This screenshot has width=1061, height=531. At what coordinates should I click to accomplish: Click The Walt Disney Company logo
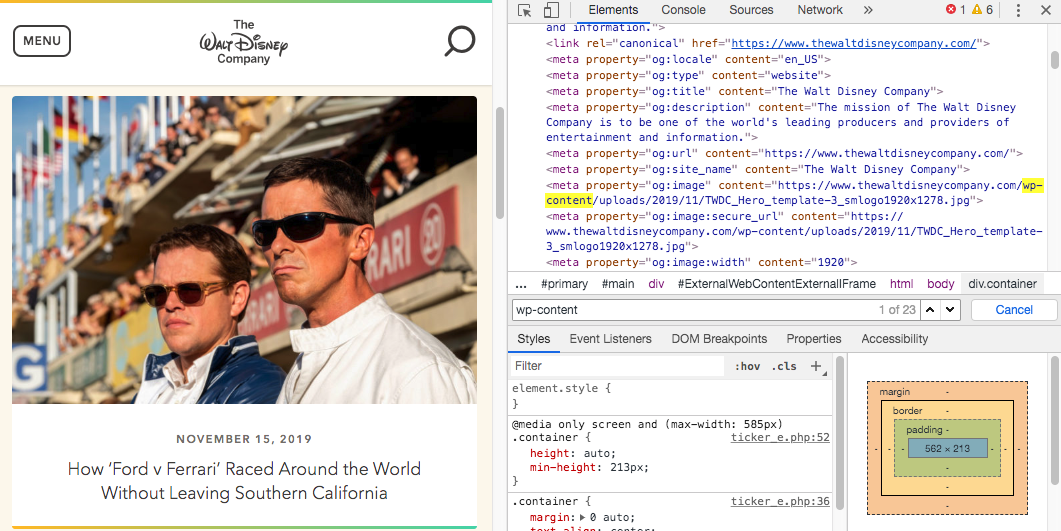pos(244,42)
